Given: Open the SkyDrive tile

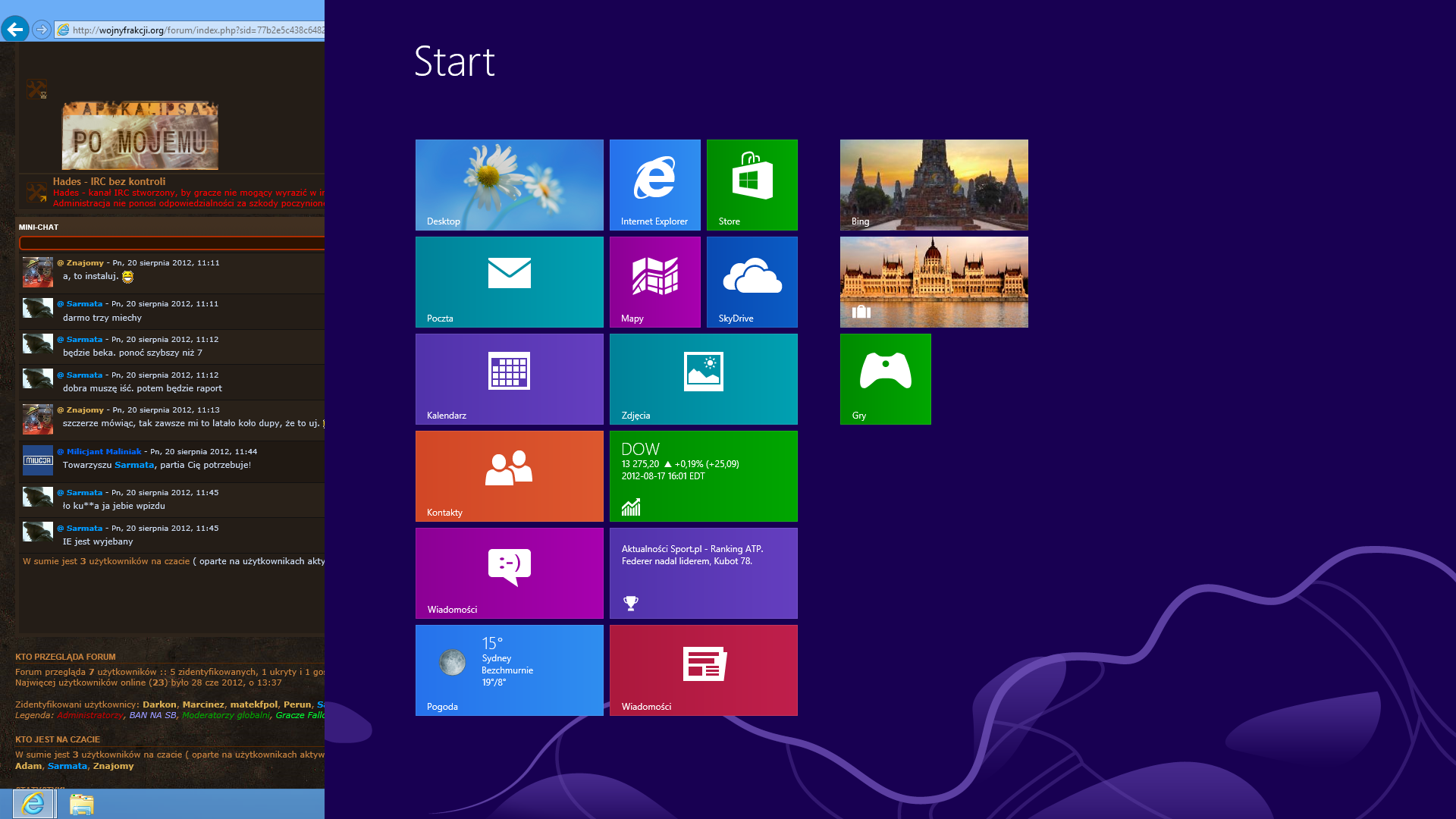Looking at the screenshot, I should (752, 281).
